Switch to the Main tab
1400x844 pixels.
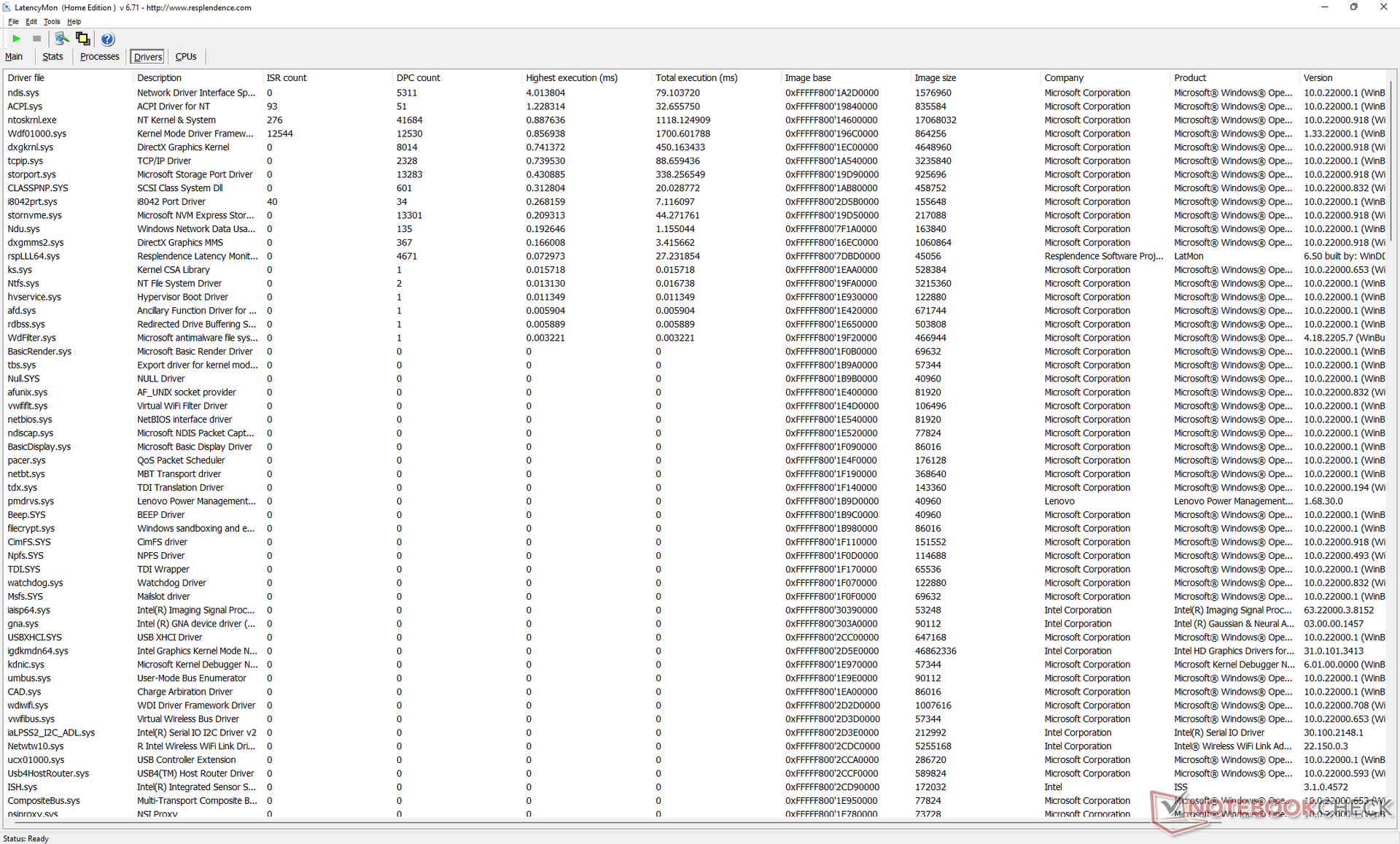pos(14,56)
